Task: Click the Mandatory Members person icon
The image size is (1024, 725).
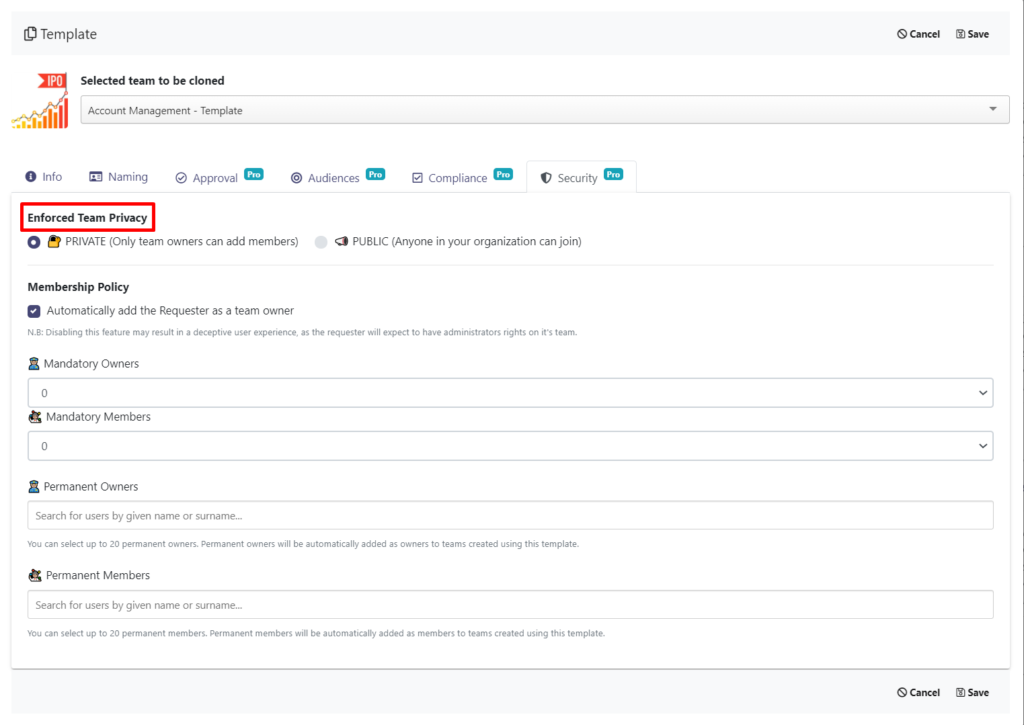Action: 35,417
